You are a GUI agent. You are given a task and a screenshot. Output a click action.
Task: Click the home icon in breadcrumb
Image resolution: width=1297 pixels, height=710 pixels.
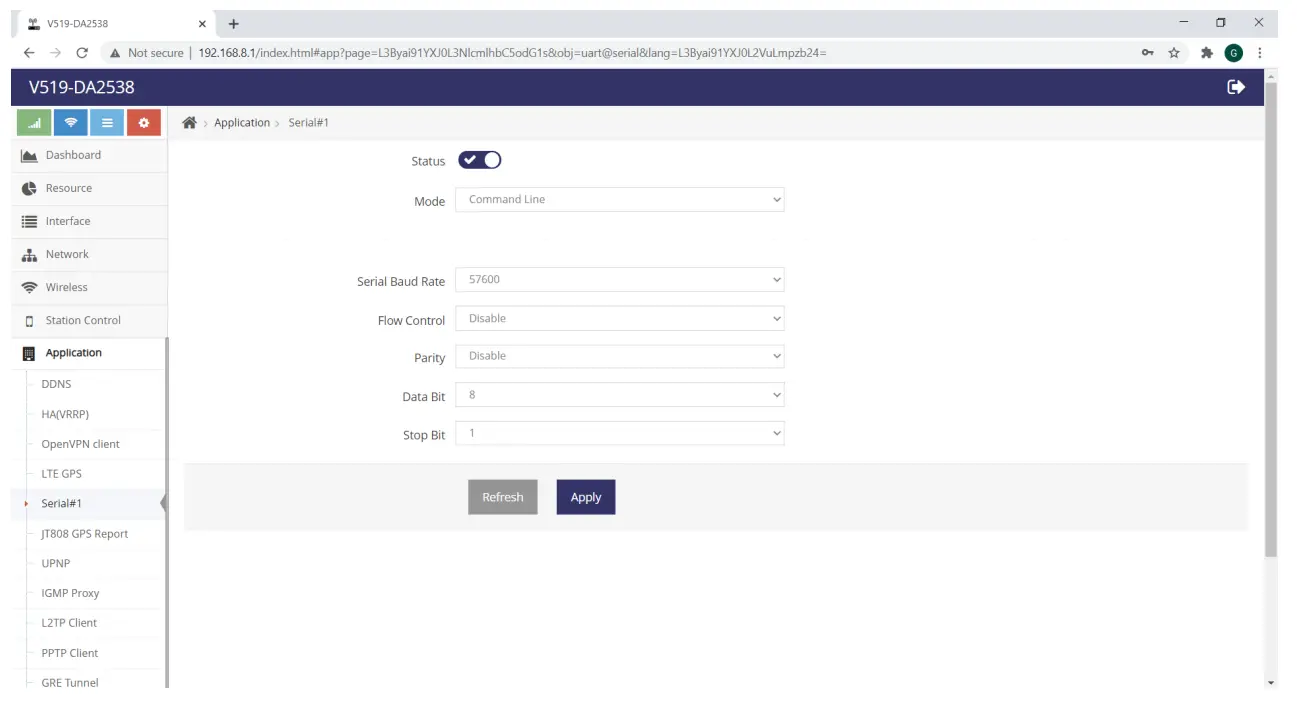(x=189, y=122)
